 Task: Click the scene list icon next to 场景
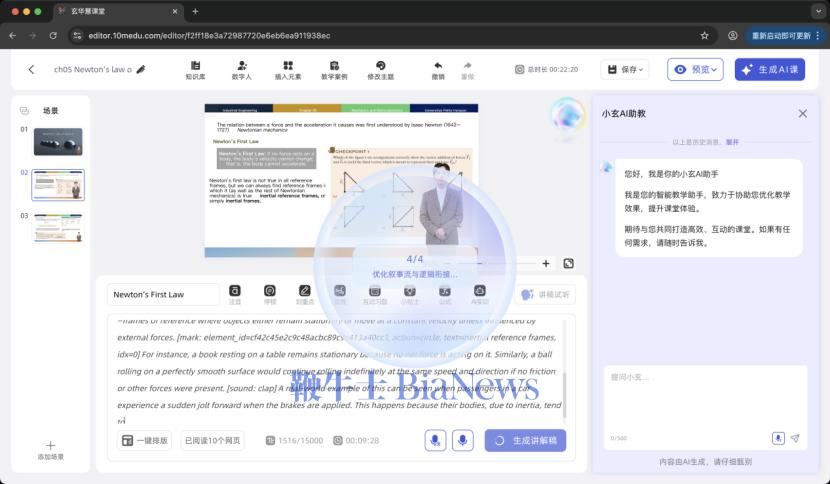[24, 110]
